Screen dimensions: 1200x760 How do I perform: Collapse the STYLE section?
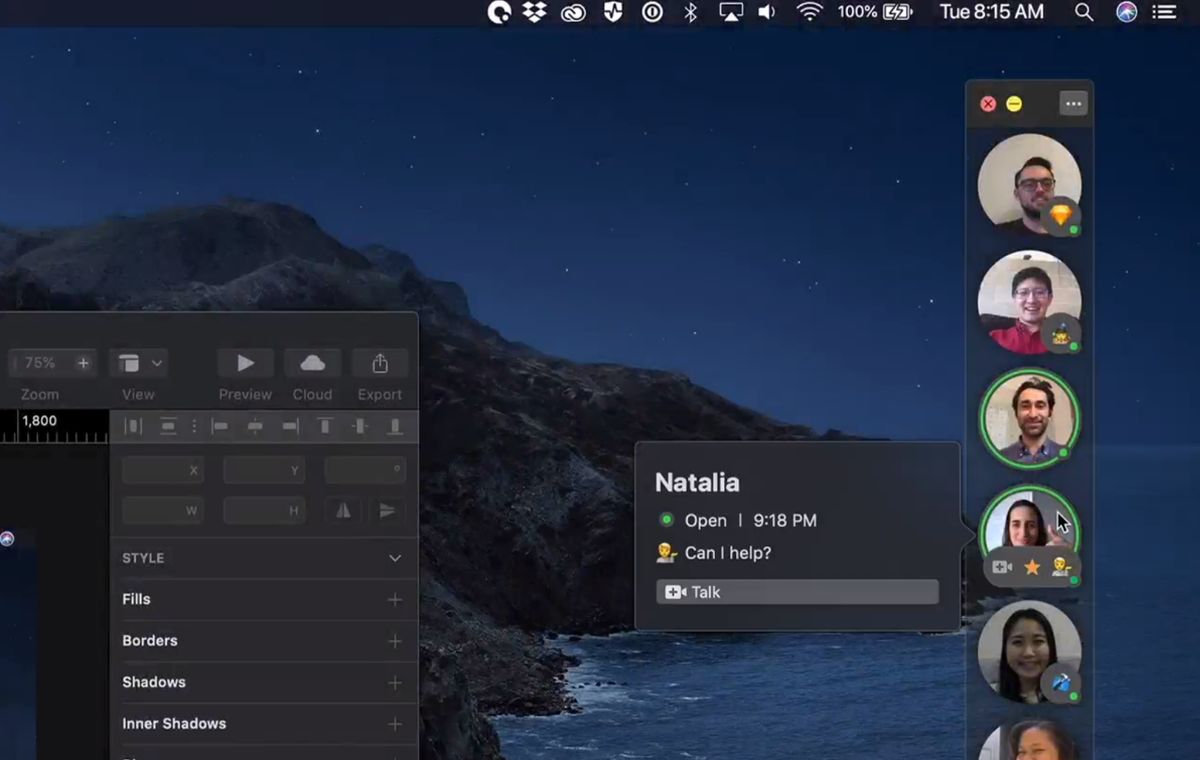pos(394,558)
